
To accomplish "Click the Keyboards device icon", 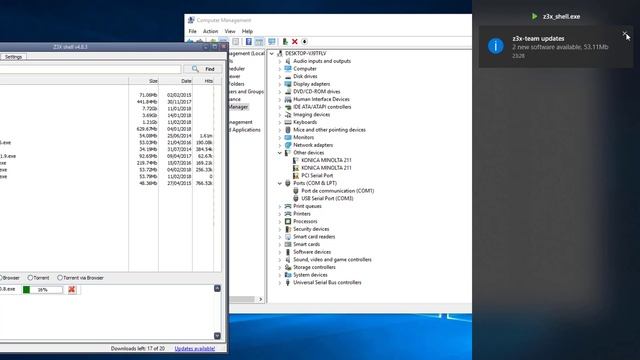I will pyautogui.click(x=288, y=122).
